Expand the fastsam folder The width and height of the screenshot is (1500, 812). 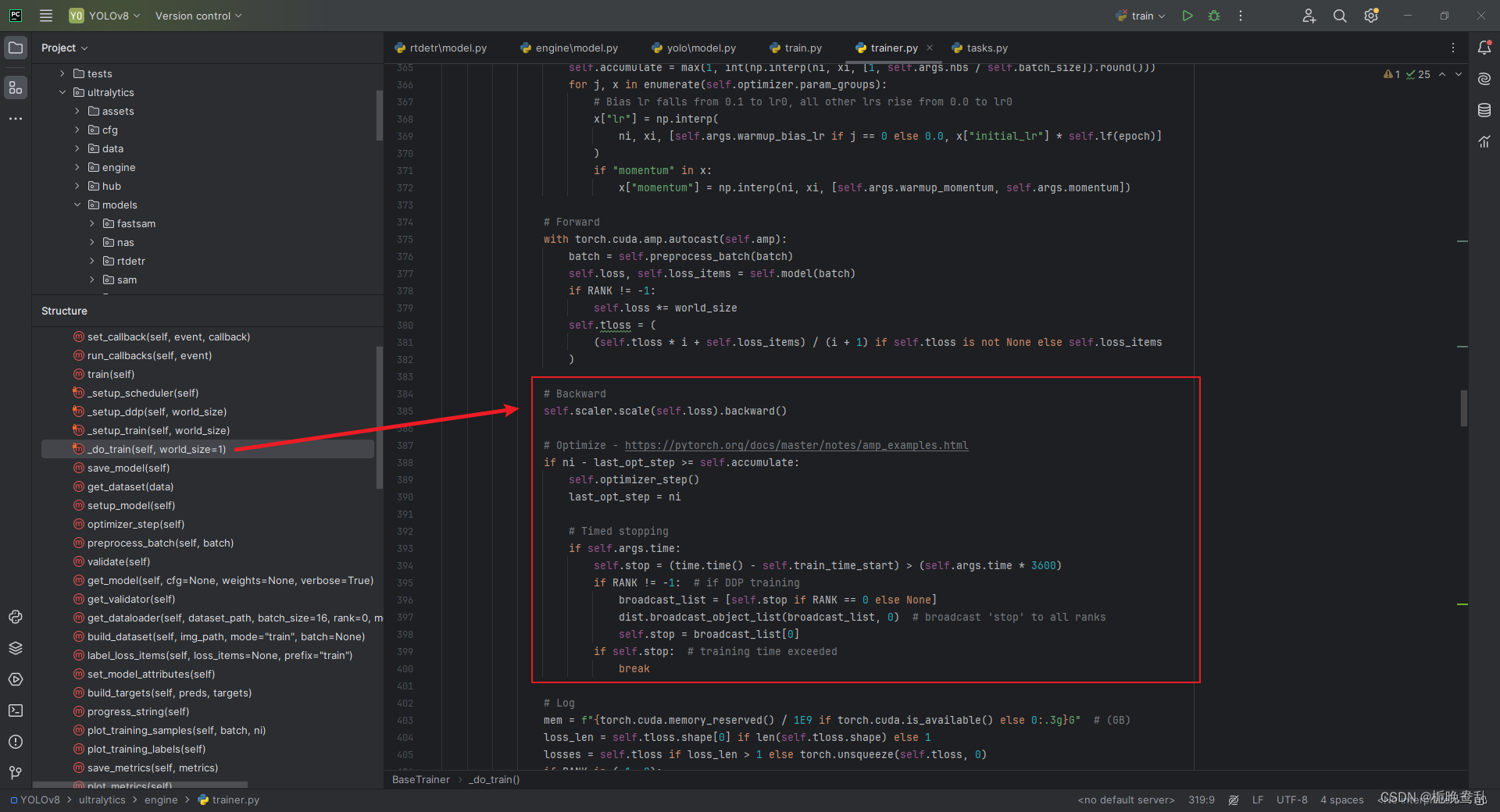click(92, 223)
